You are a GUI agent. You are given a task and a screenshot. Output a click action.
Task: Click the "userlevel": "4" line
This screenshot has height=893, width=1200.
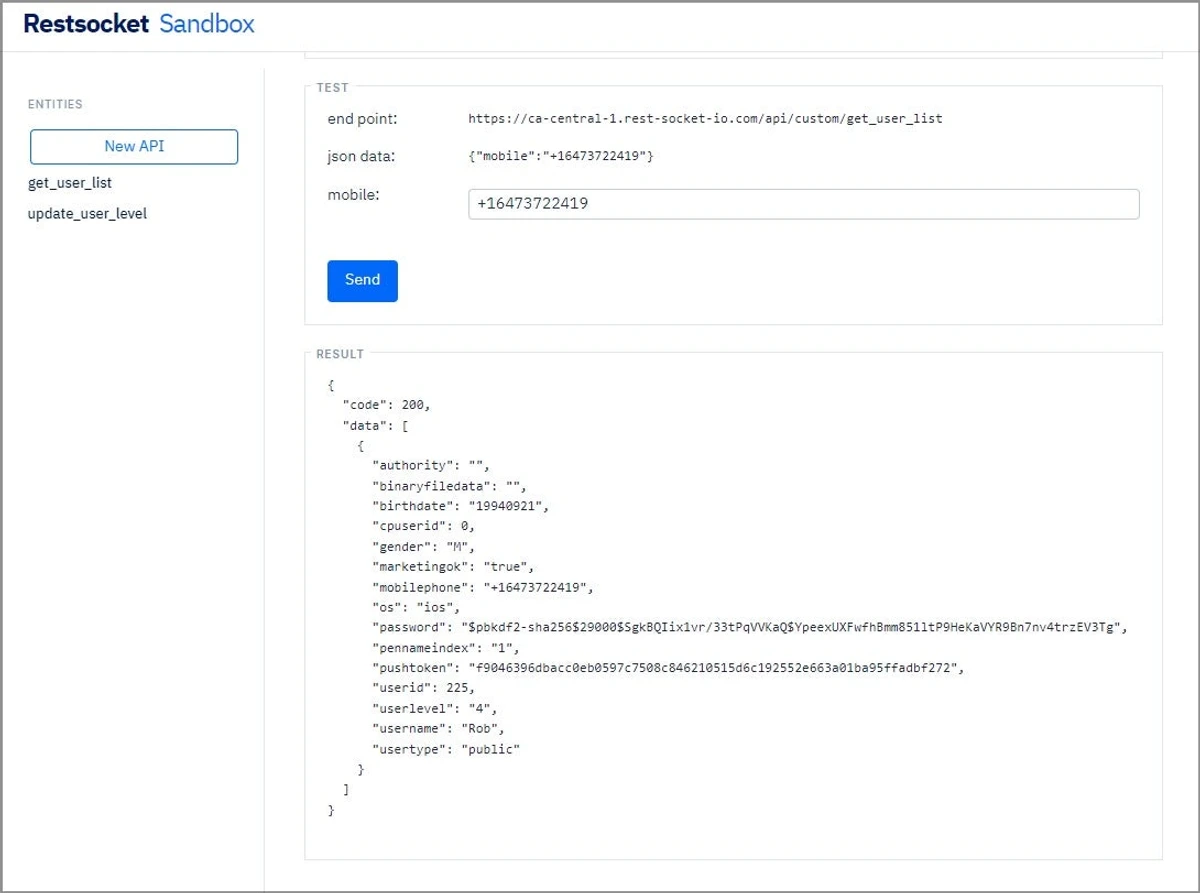click(x=434, y=708)
